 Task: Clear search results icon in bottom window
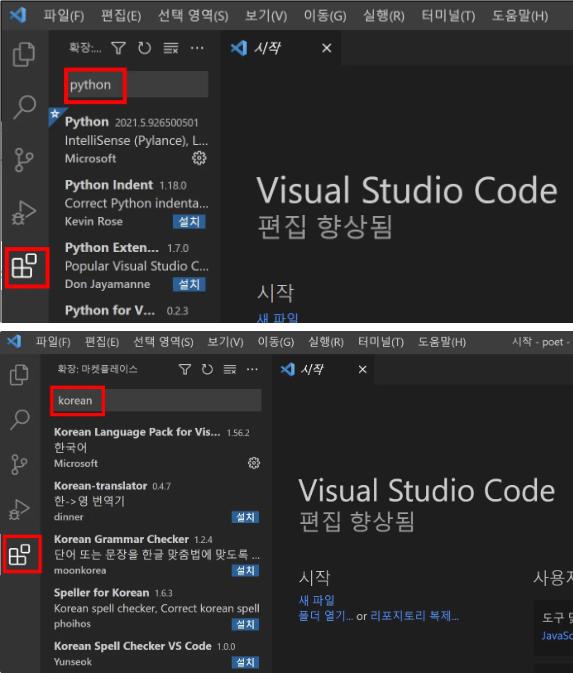point(230,370)
